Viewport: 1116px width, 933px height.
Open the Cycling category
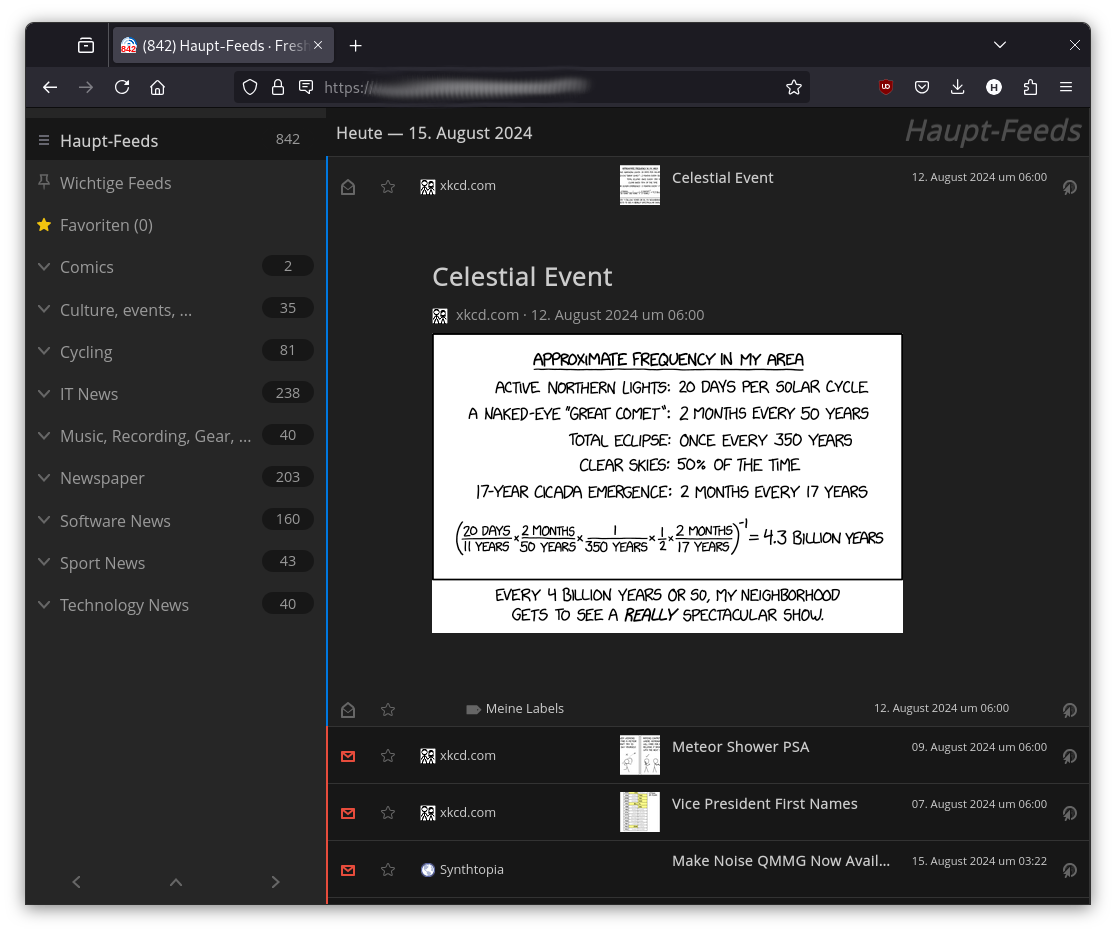point(86,352)
